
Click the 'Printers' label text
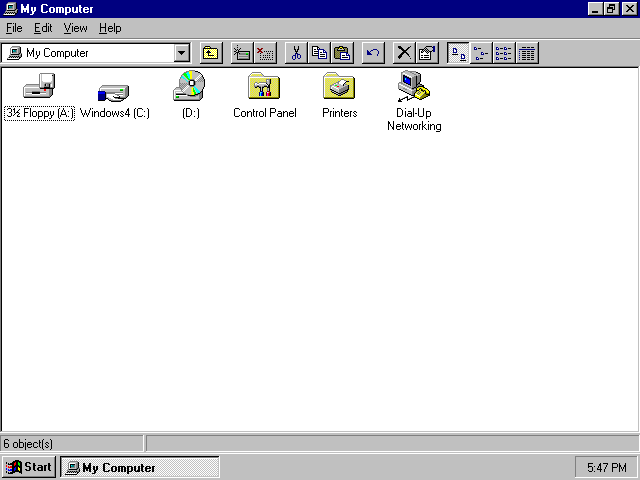pyautogui.click(x=339, y=113)
